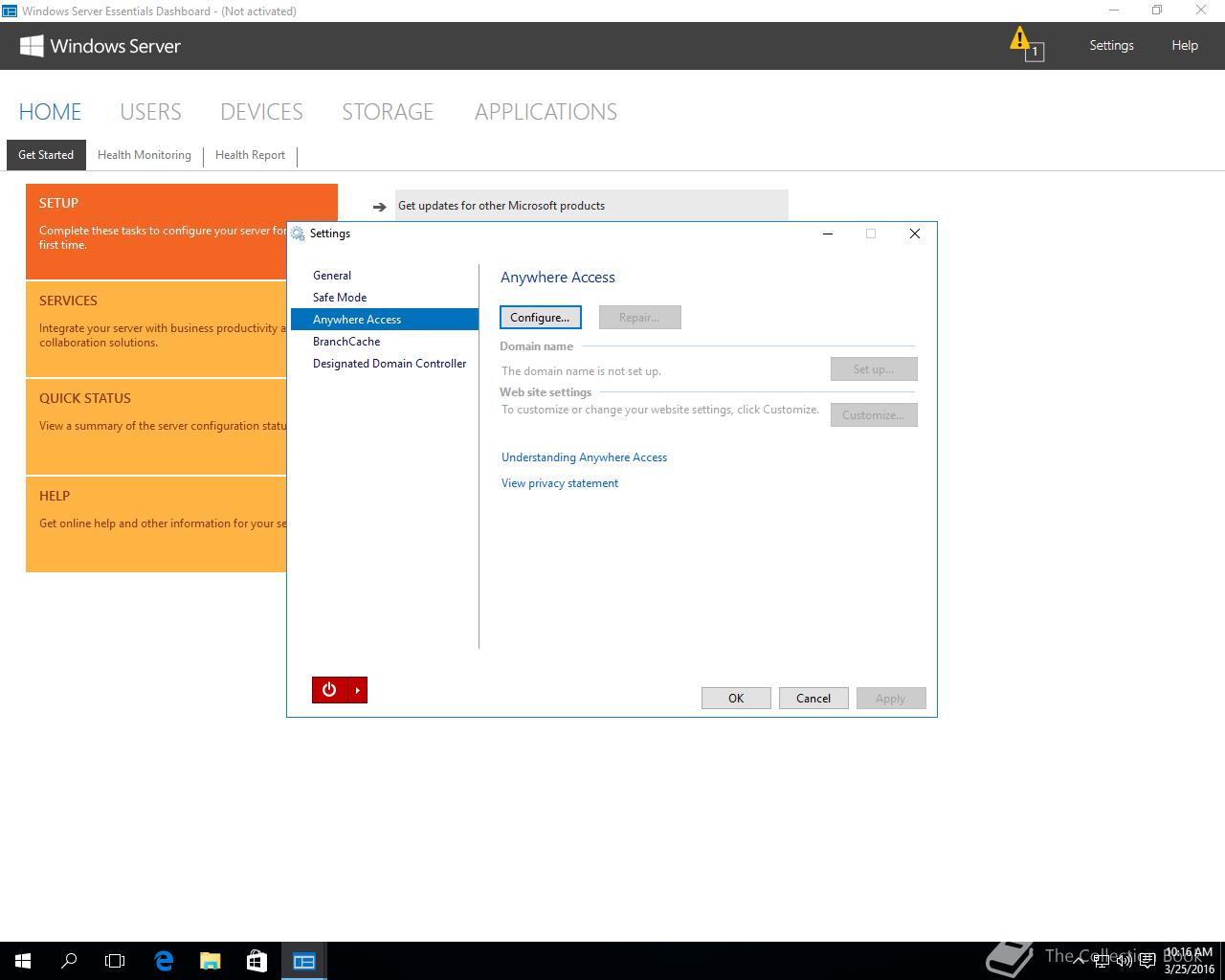Select Safe Mode in Settings sidebar
Viewport: 1225px width, 980px height.
385,298
